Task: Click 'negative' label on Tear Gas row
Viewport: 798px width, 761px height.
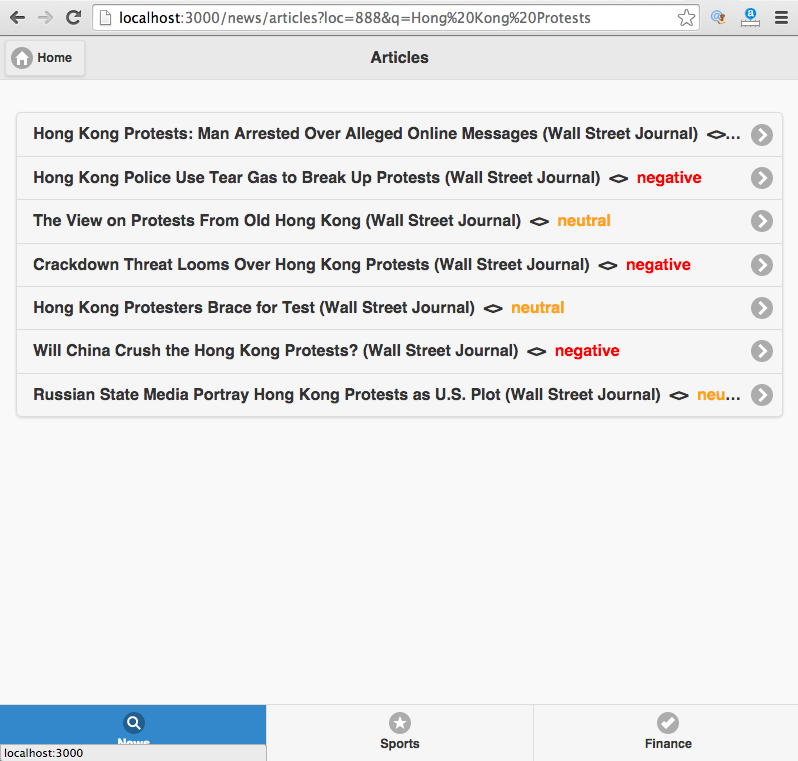Action: [669, 178]
